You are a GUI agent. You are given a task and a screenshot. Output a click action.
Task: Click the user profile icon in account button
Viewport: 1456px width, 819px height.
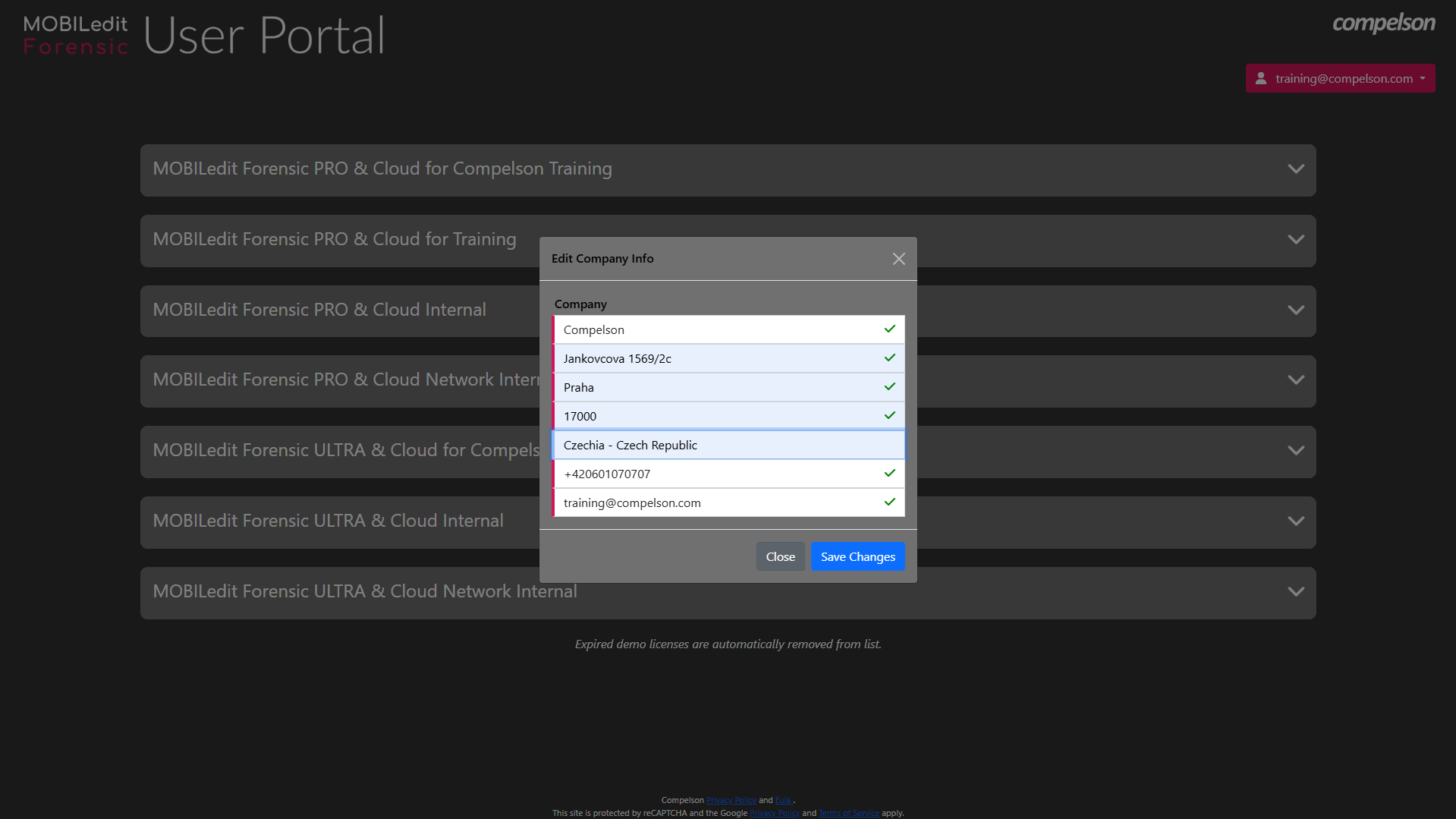[1261, 78]
